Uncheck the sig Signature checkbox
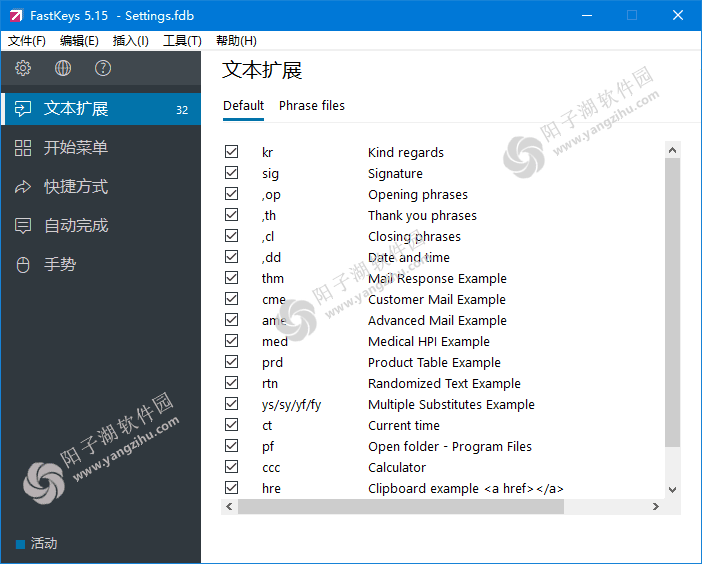 point(231,173)
